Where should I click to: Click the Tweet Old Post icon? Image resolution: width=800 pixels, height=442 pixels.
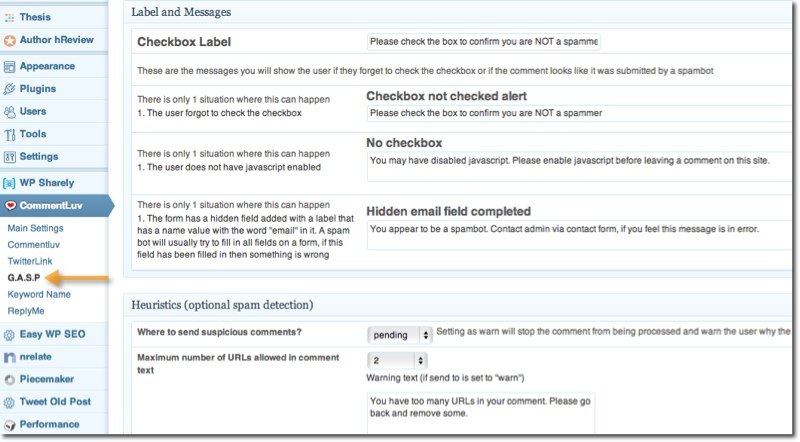coord(10,402)
